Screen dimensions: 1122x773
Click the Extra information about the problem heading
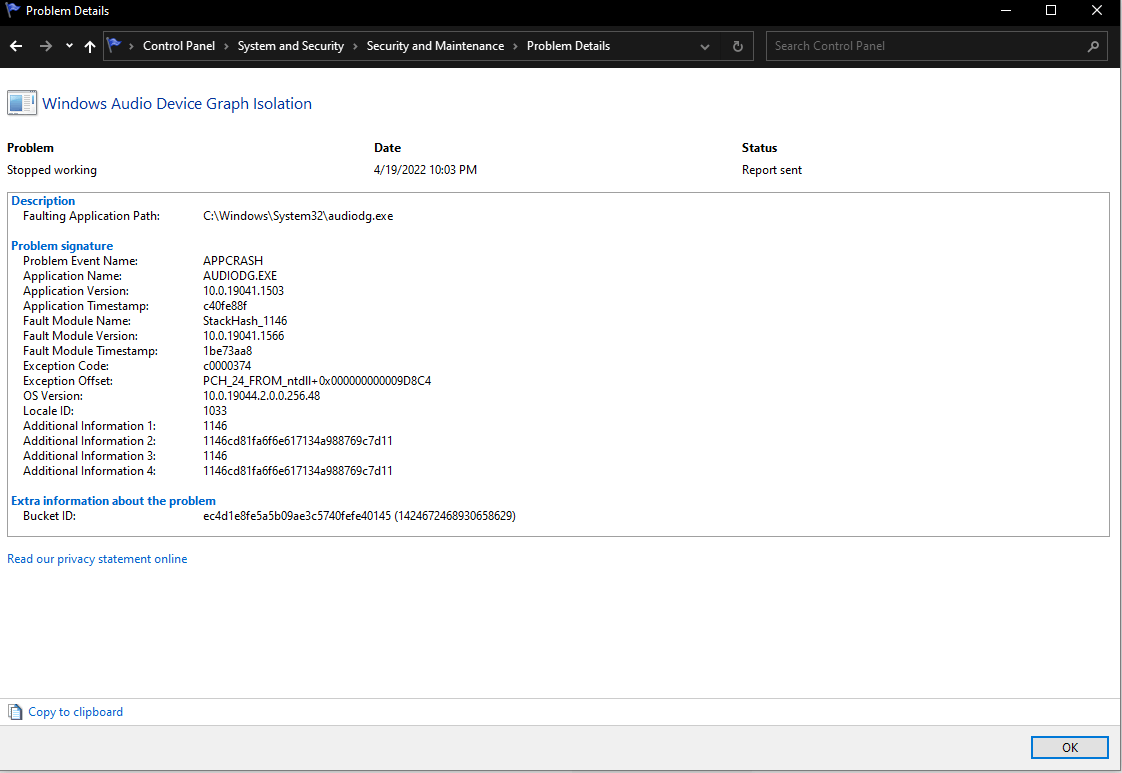[x=113, y=501]
